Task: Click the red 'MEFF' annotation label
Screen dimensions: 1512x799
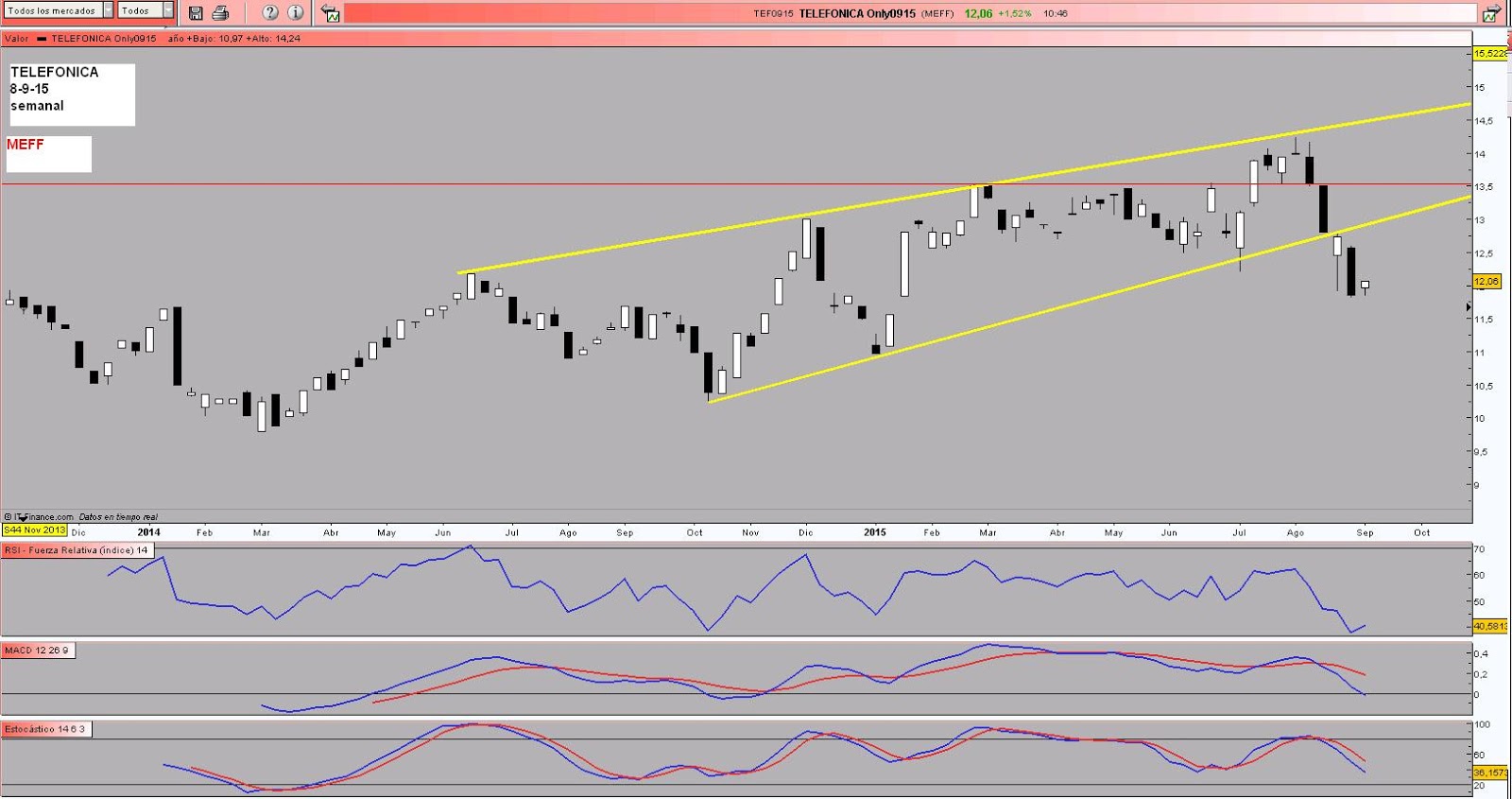Action: [x=26, y=145]
